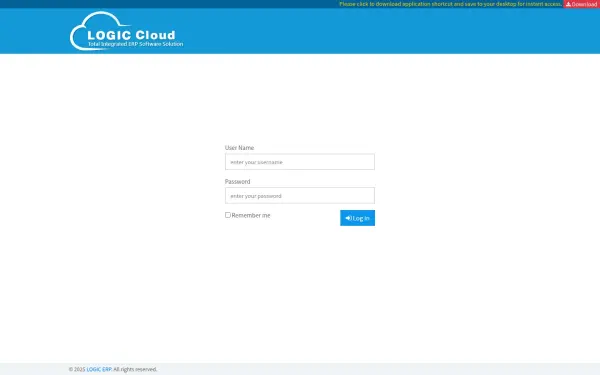The image size is (600, 375).
Task: Click the 'Password' label
Action: (x=237, y=181)
